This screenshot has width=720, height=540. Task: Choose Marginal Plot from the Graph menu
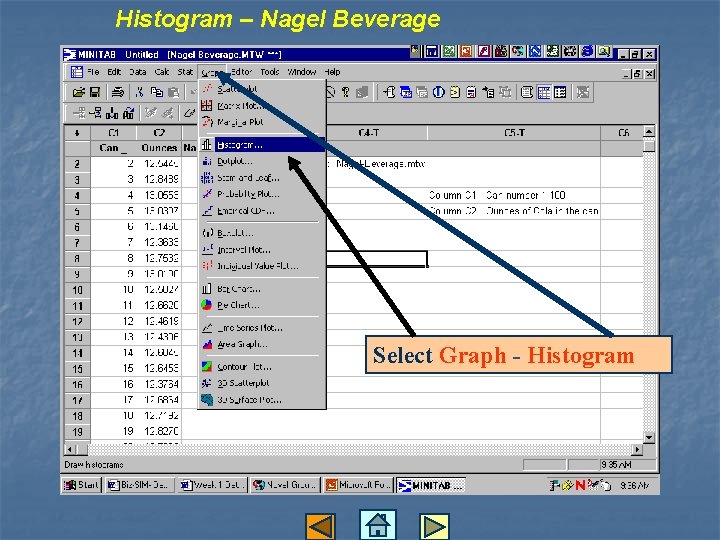262,122
